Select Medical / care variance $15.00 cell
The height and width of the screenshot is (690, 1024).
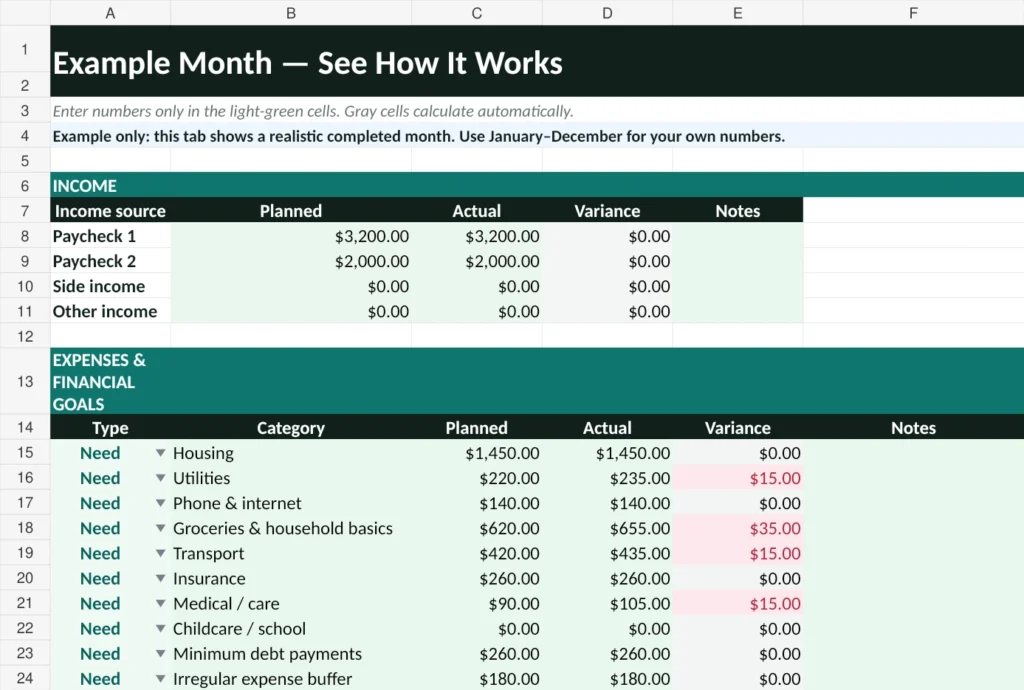tap(738, 603)
